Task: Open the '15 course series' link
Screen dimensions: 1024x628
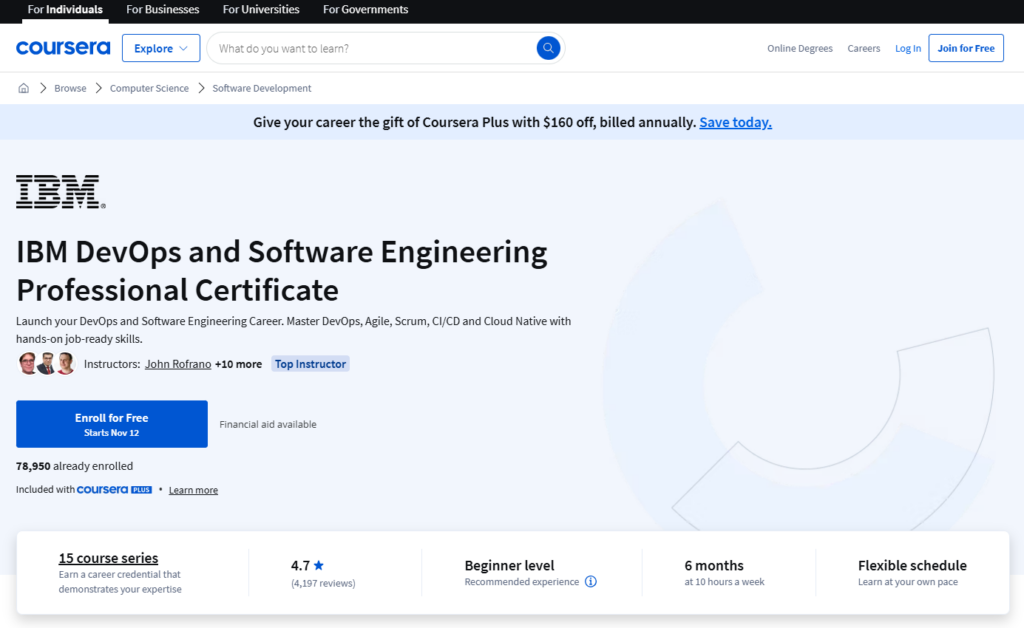Action: click(x=108, y=558)
